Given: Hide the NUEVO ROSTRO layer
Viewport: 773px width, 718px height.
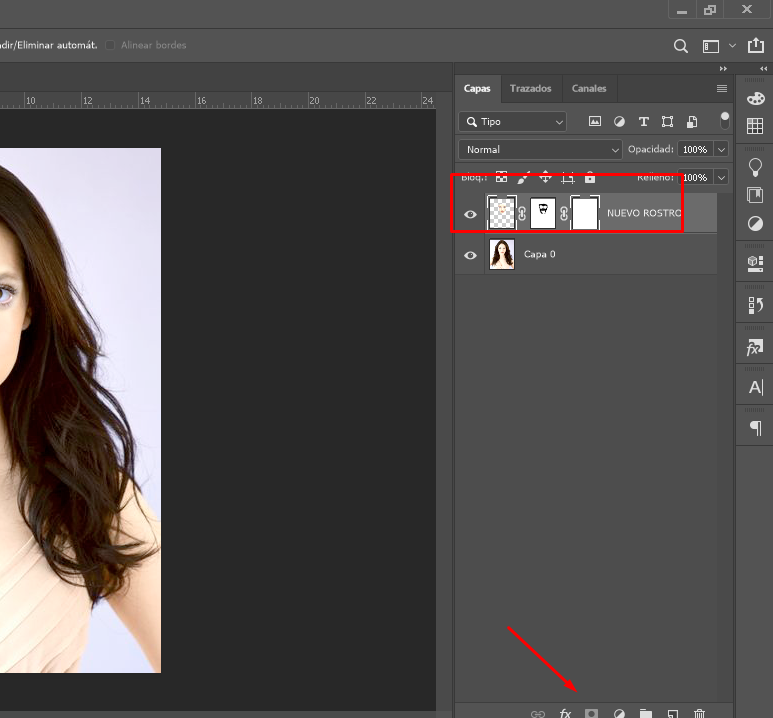Looking at the screenshot, I should (x=470, y=214).
